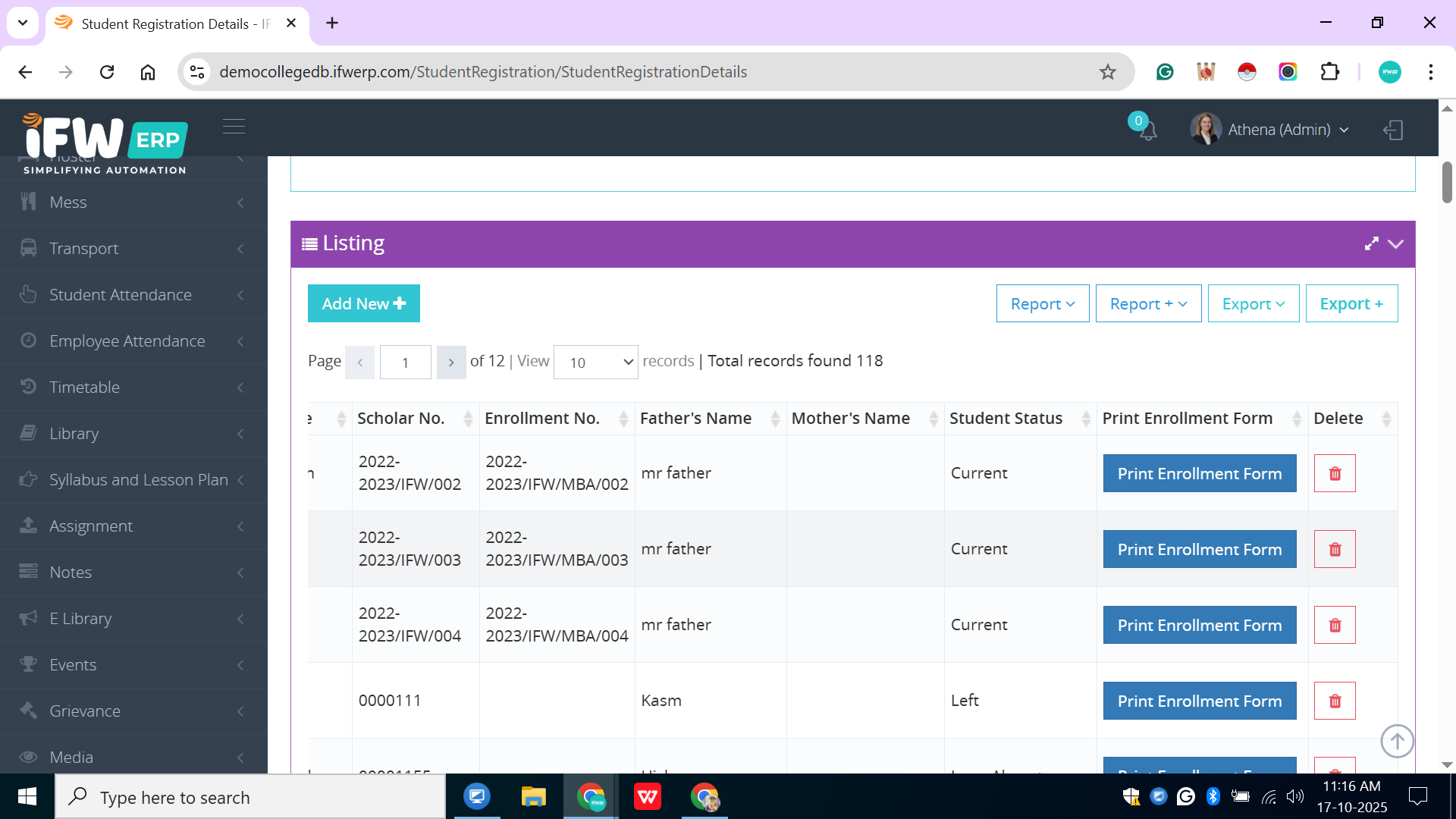Collapse the Listing panel chevron
This screenshot has width=1456, height=819.
[x=1396, y=243]
